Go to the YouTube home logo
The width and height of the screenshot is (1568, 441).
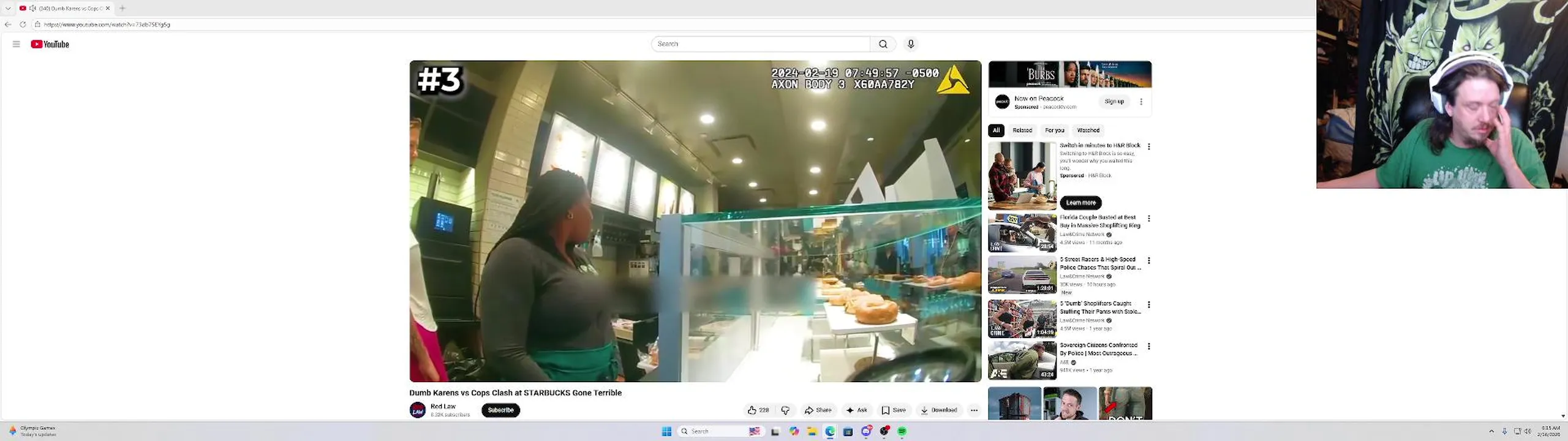[50, 44]
